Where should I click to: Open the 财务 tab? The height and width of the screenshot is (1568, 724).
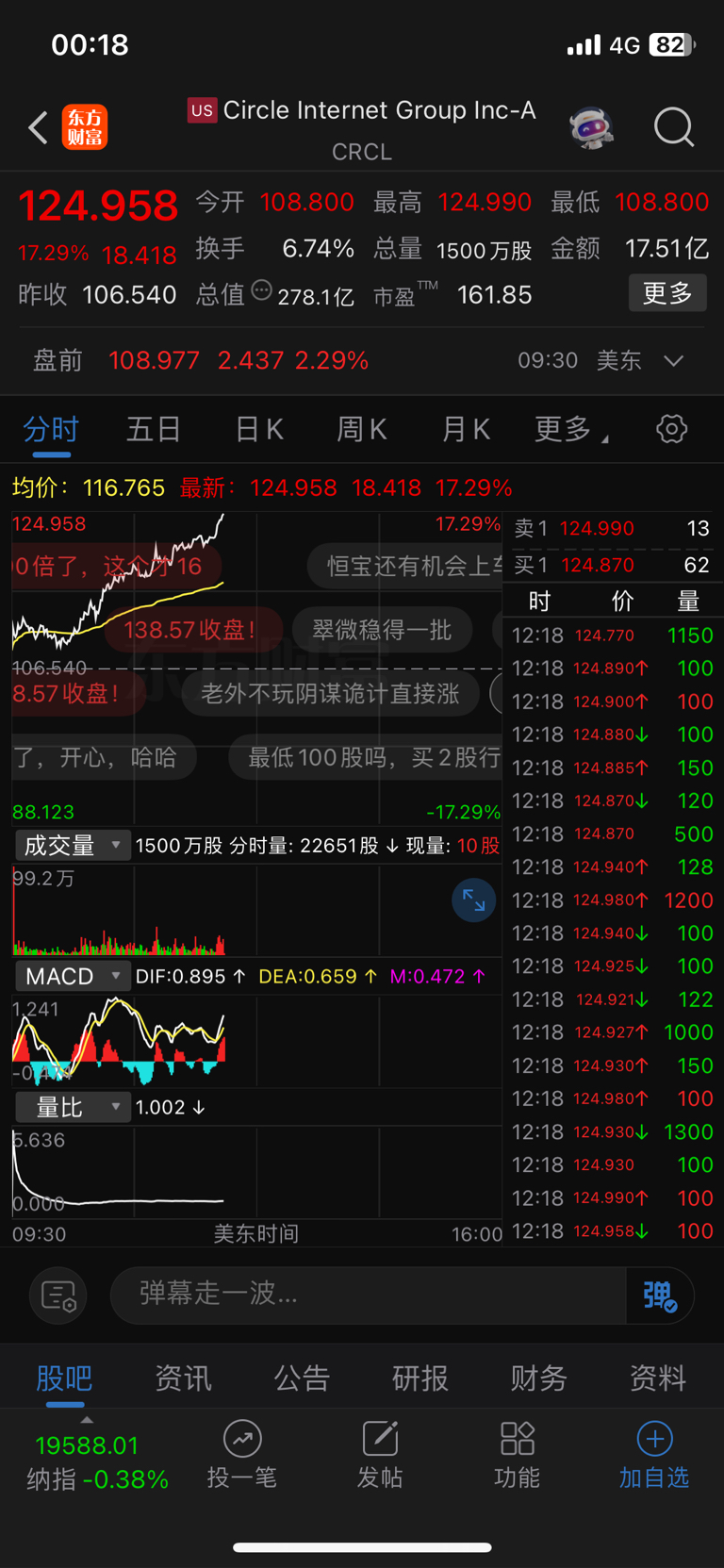[539, 1378]
